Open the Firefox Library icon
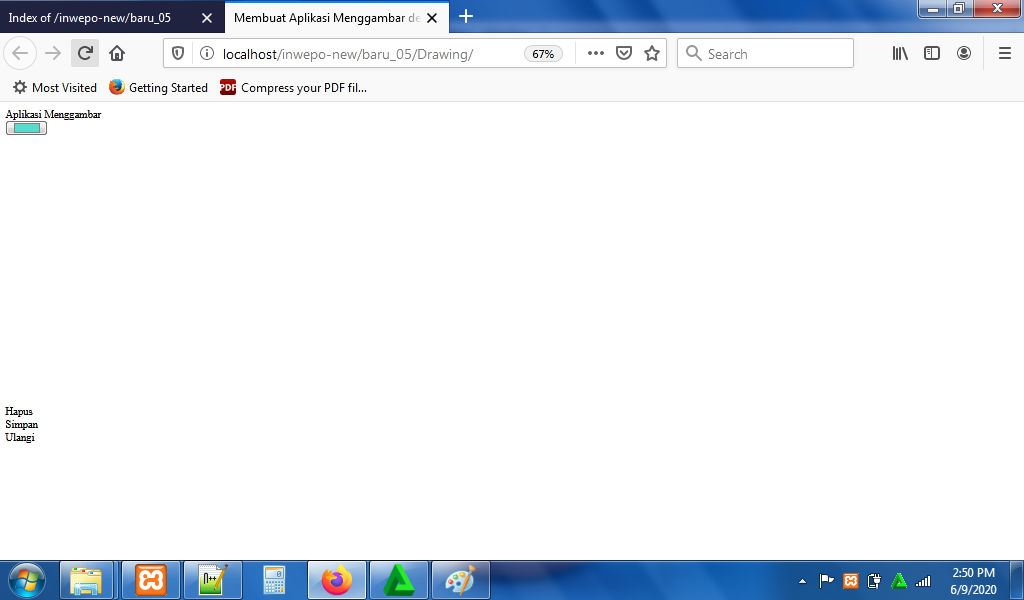The image size is (1024, 600). [x=900, y=54]
